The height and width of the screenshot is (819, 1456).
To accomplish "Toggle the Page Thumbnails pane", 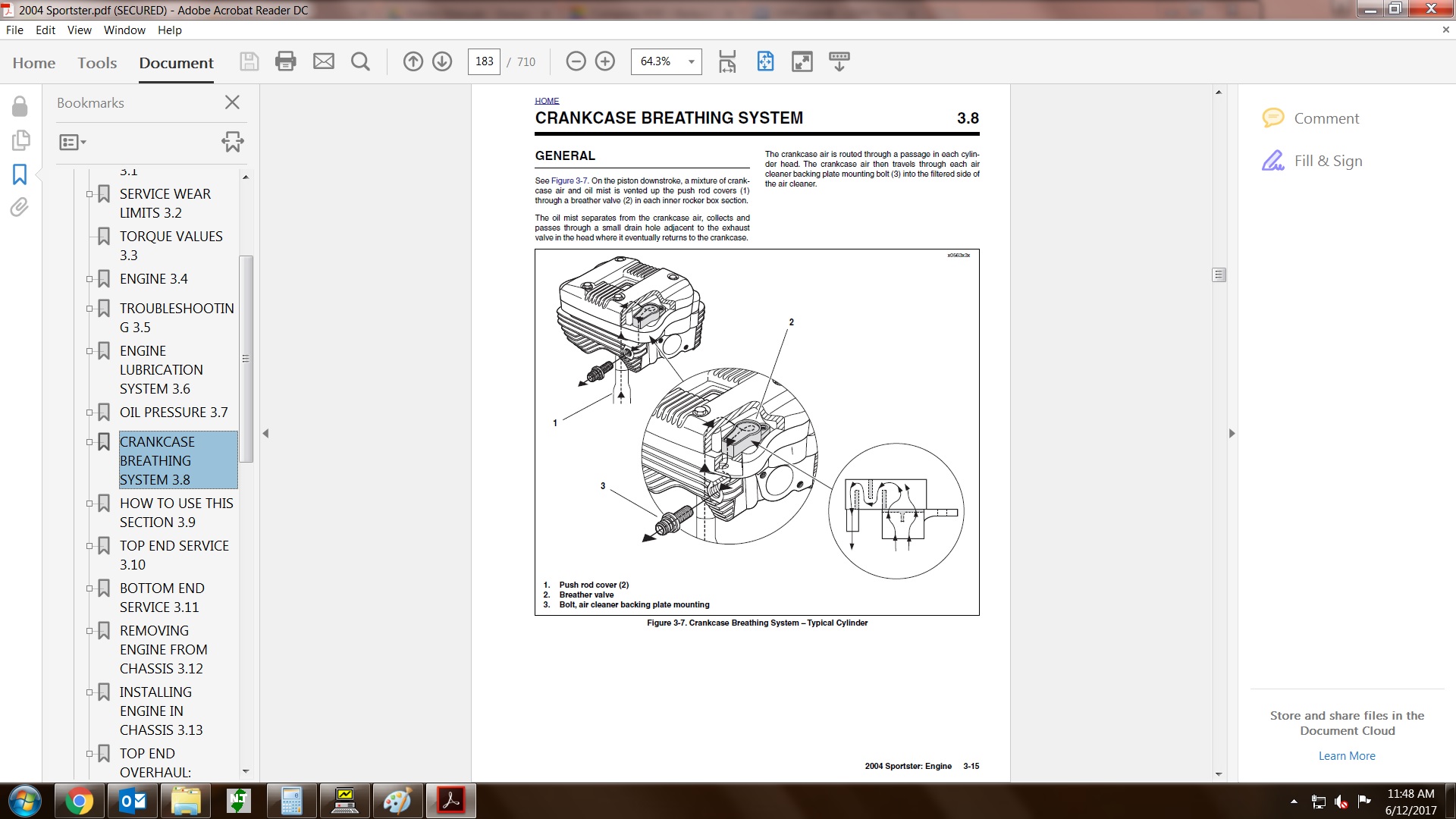I will pos(20,140).
